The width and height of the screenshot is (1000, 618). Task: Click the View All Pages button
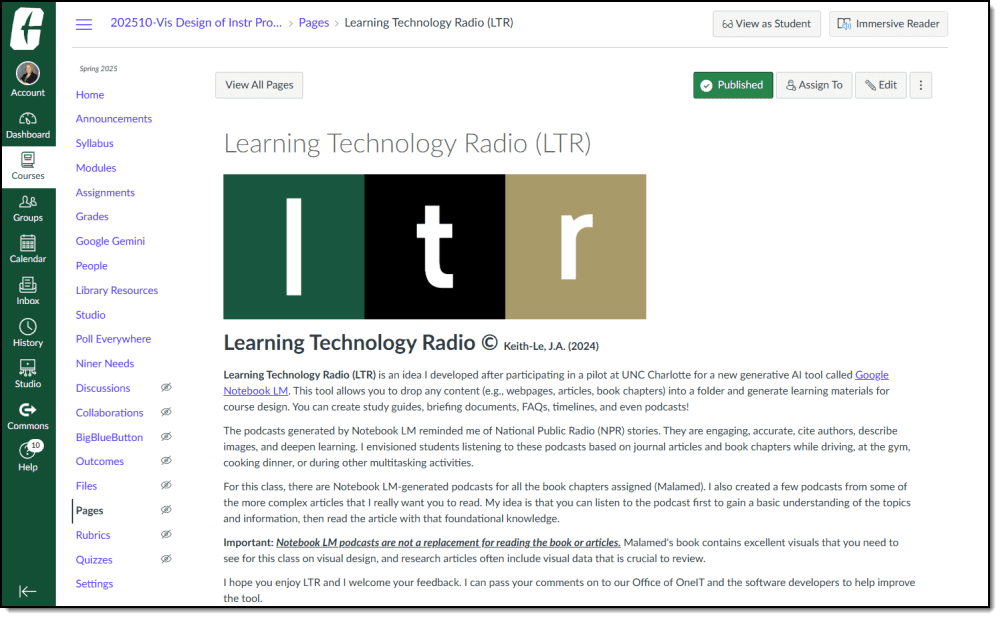point(259,85)
